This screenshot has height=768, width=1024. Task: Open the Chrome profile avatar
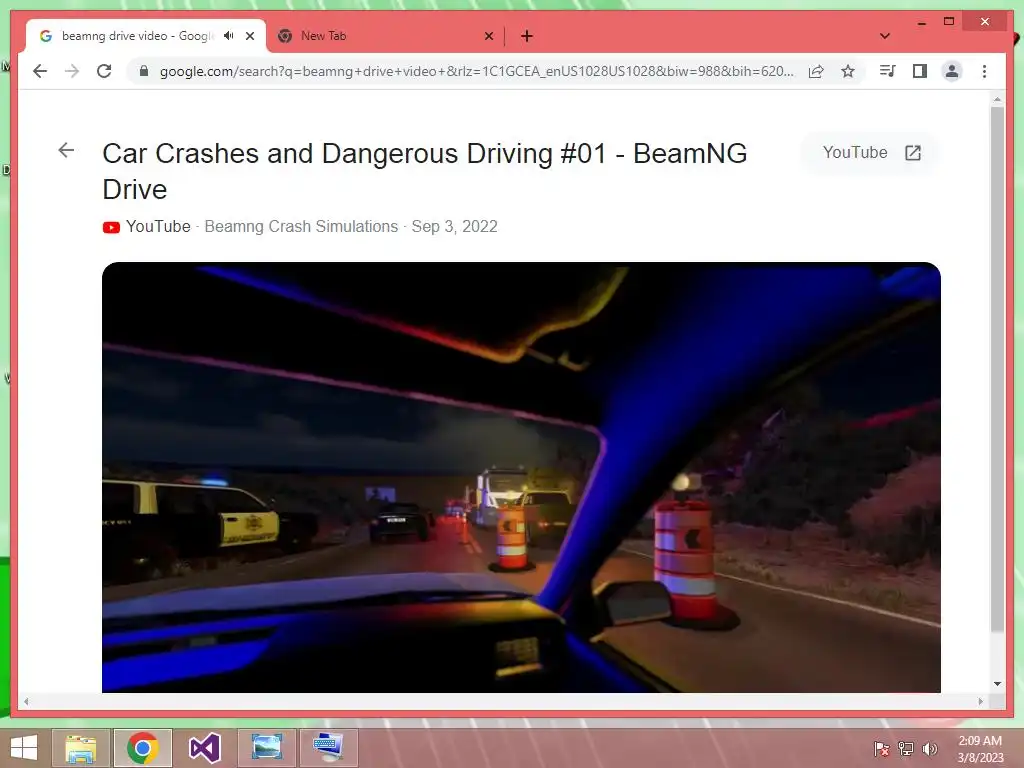point(952,71)
